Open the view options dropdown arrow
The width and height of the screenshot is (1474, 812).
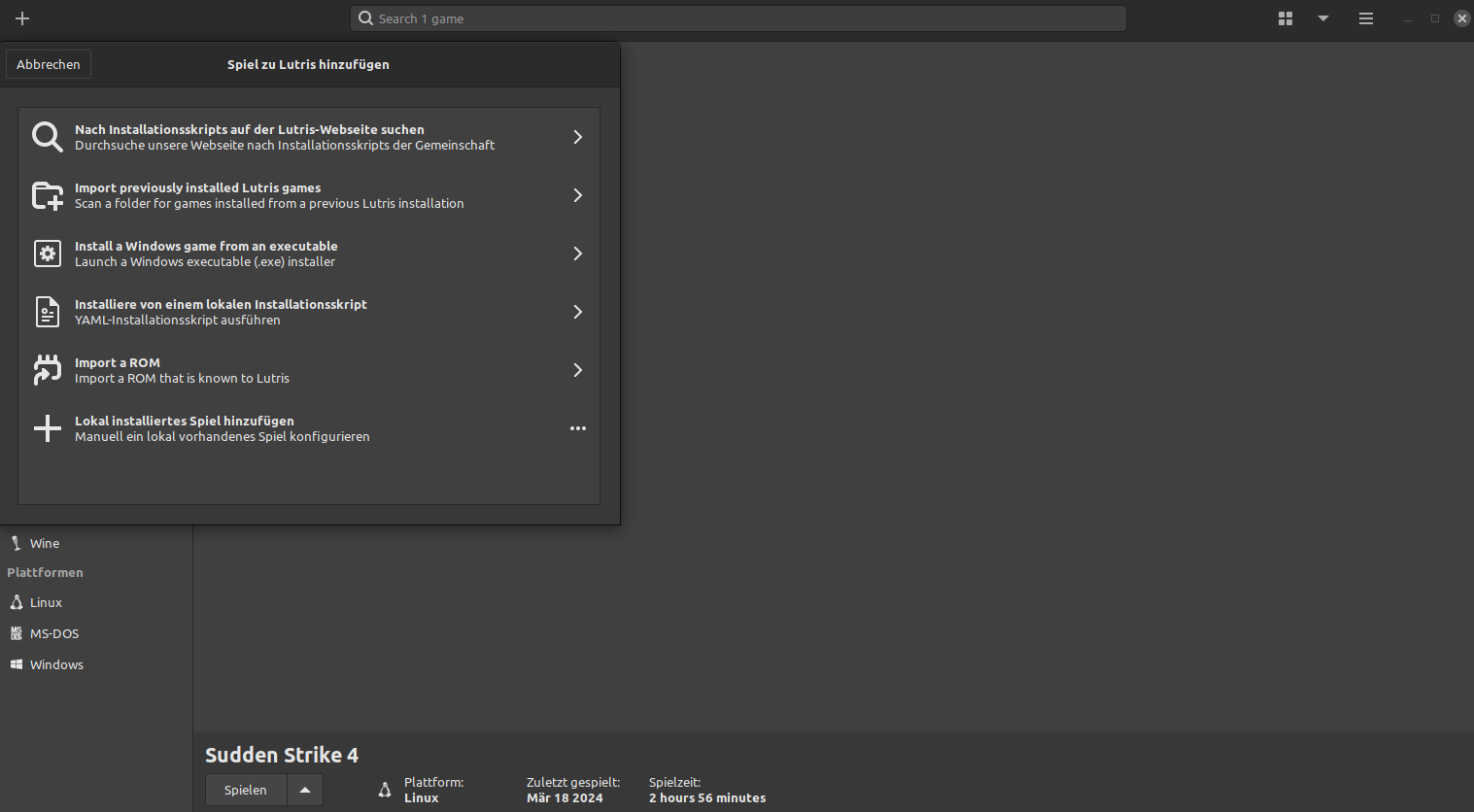pos(1323,18)
